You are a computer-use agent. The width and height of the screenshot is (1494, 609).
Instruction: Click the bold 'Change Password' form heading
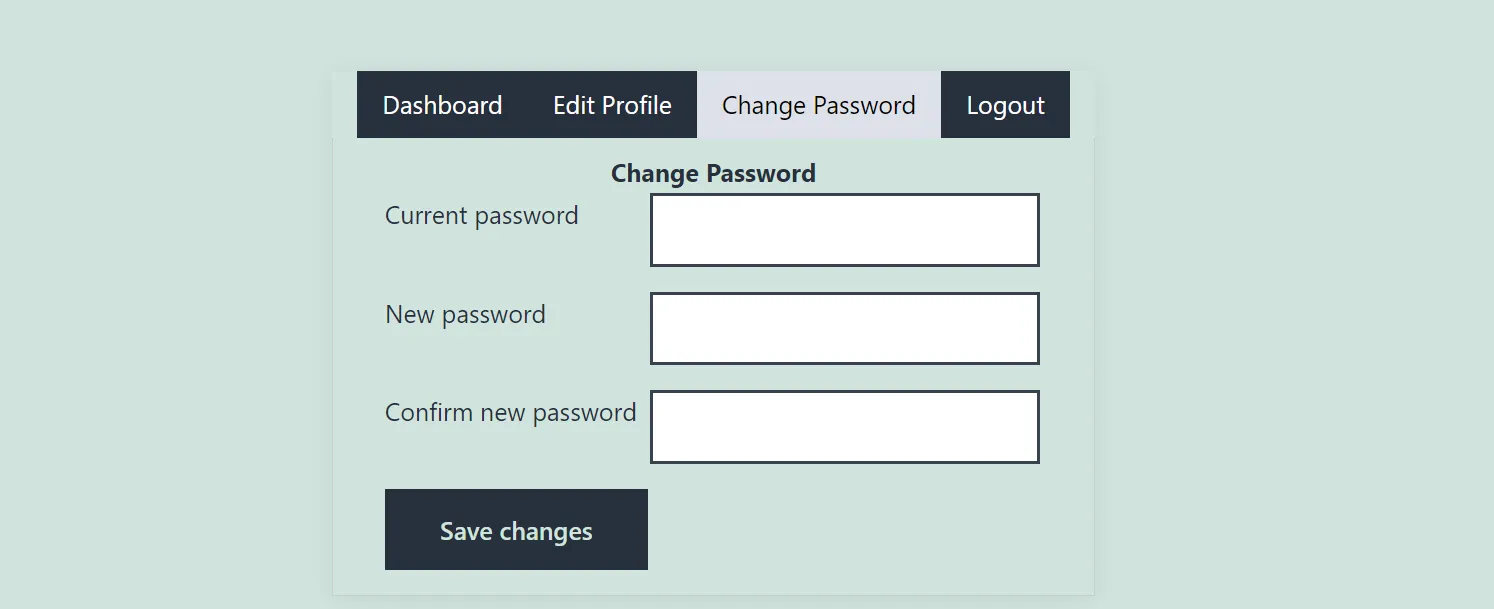point(713,174)
